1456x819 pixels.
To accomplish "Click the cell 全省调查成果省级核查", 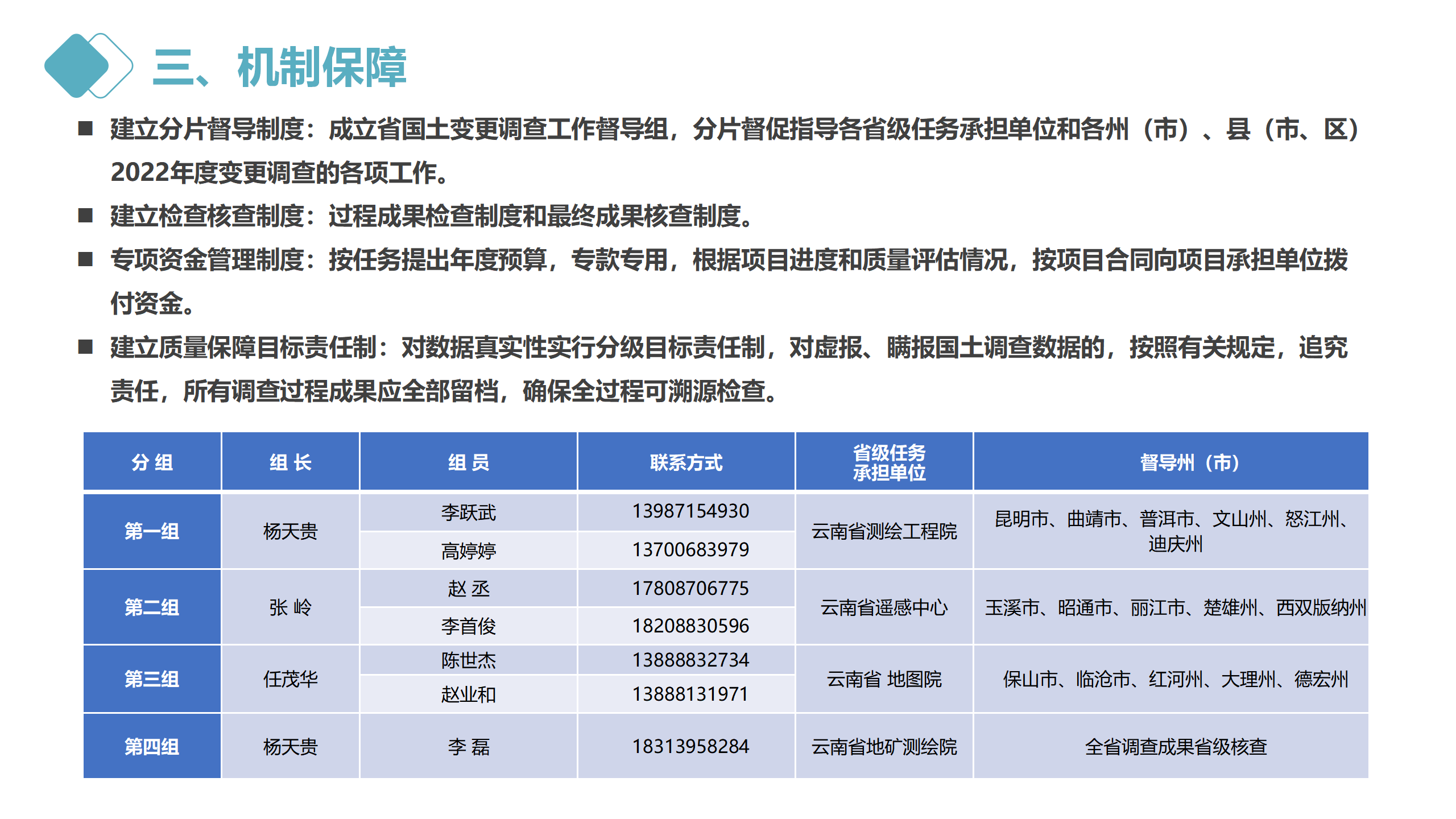I will [x=1171, y=746].
